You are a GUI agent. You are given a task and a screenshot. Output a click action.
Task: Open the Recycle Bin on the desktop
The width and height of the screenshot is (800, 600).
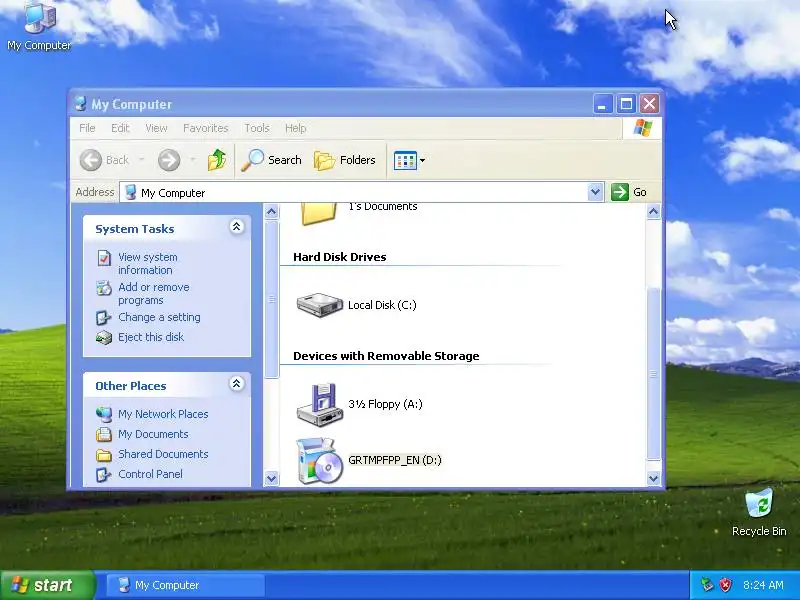(759, 512)
